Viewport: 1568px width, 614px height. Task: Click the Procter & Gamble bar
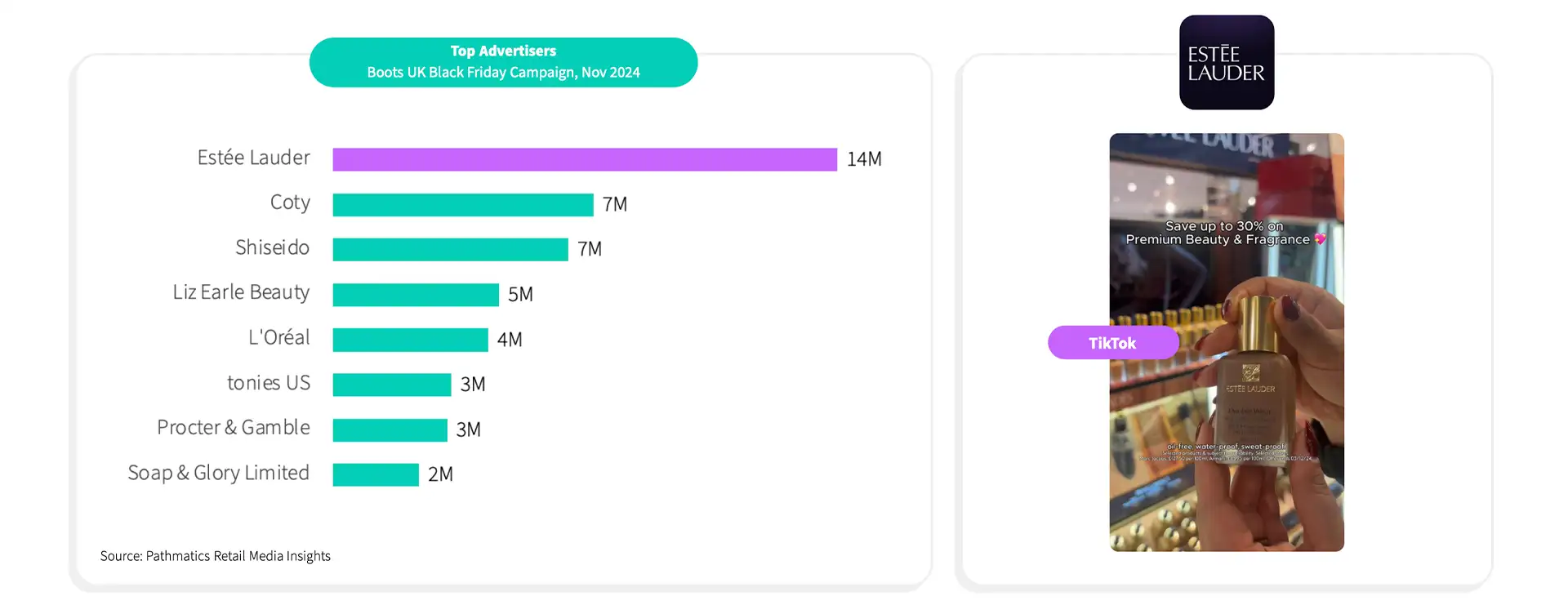pyautogui.click(x=390, y=429)
